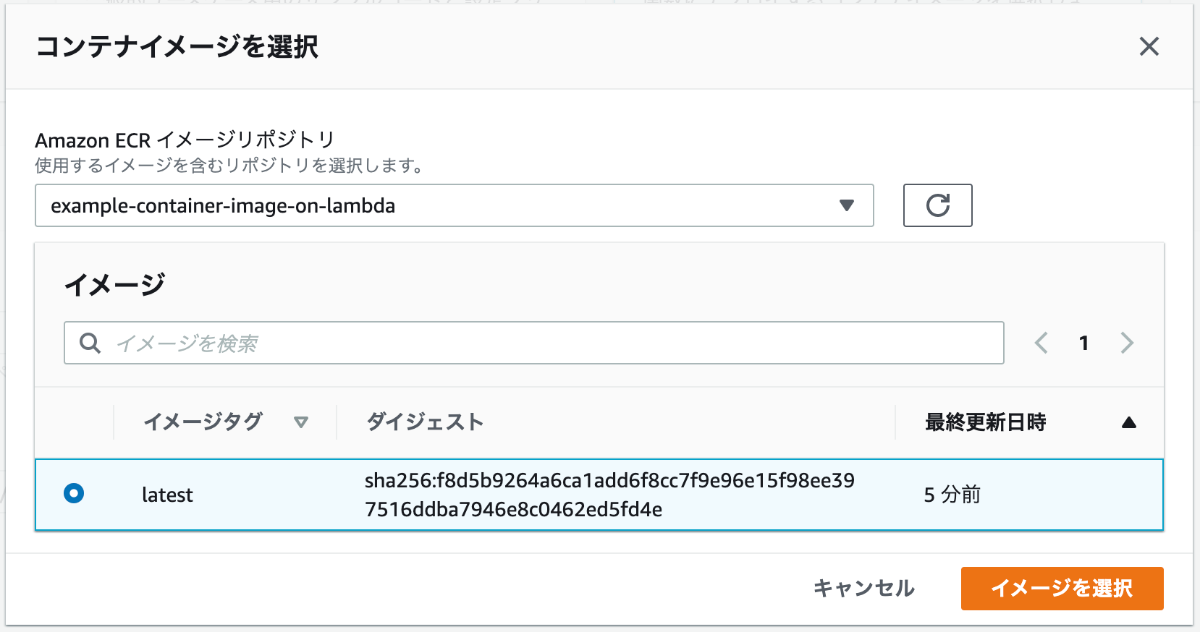Image resolution: width=1200 pixels, height=632 pixels.
Task: Select the radio button for the latest image
Action: (x=74, y=493)
